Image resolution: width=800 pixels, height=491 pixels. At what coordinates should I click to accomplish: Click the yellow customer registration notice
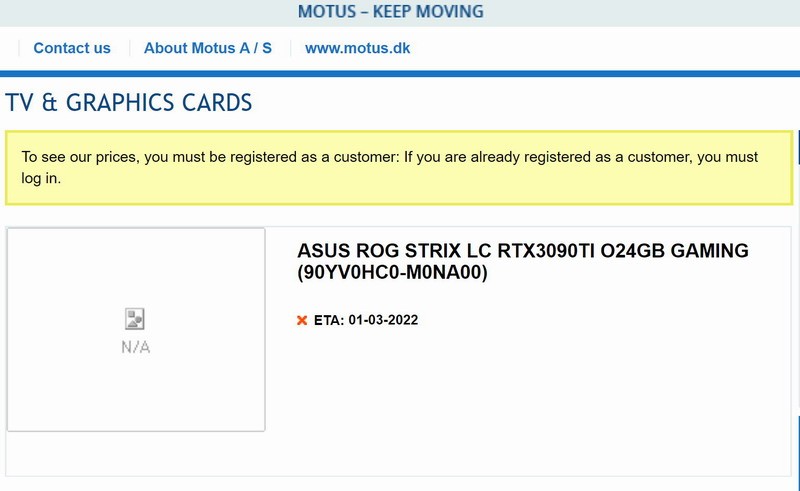(398, 168)
